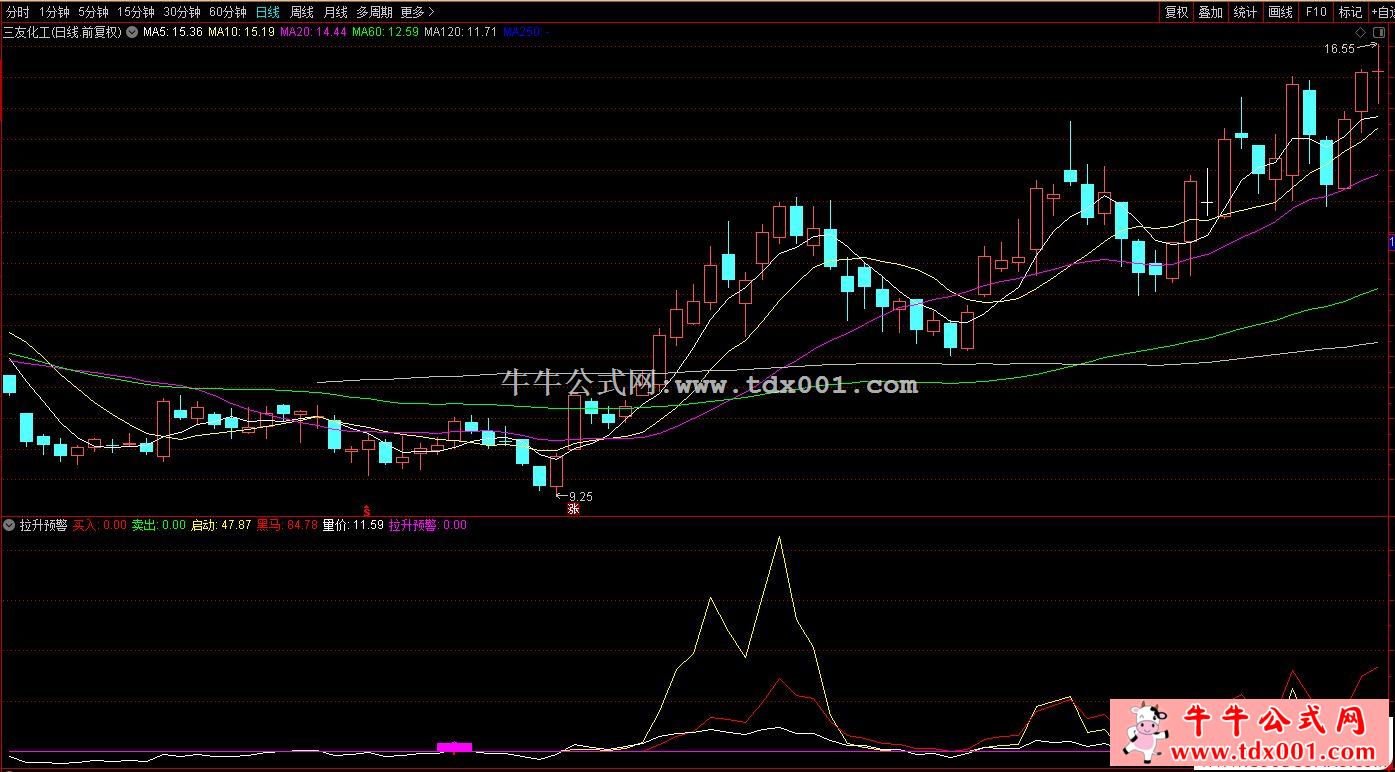
Task: Click the MA250 label
Action: click(x=526, y=32)
